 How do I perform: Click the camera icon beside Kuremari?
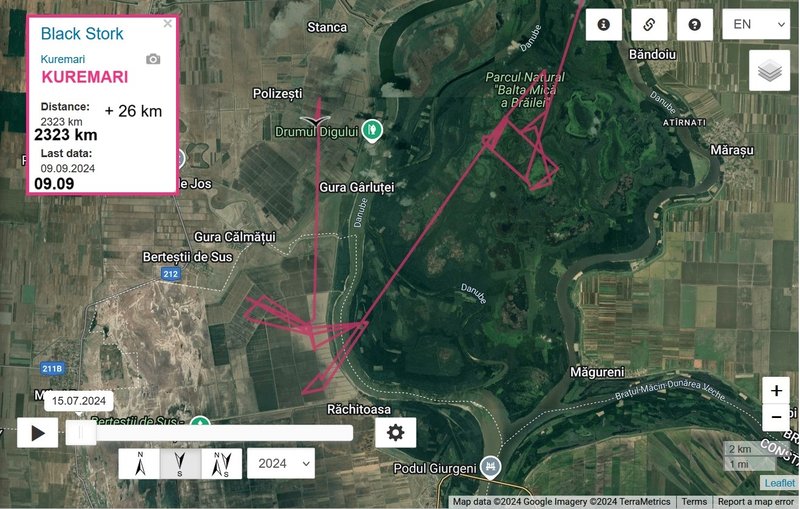click(153, 59)
